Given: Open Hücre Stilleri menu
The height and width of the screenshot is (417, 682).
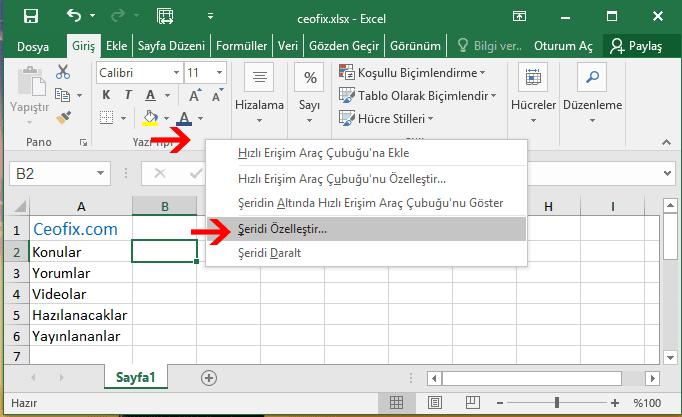Looking at the screenshot, I should point(386,118).
